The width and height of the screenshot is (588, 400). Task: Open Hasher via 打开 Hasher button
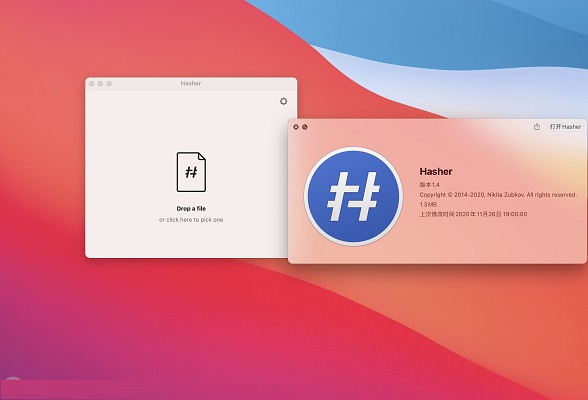pyautogui.click(x=565, y=127)
